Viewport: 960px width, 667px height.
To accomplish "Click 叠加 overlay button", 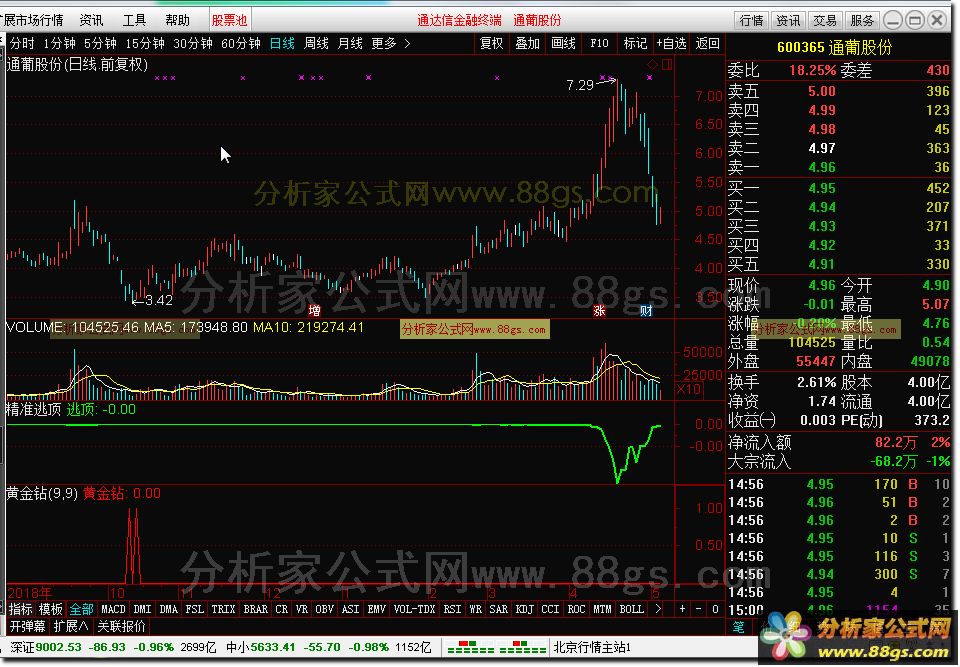I will [527, 43].
